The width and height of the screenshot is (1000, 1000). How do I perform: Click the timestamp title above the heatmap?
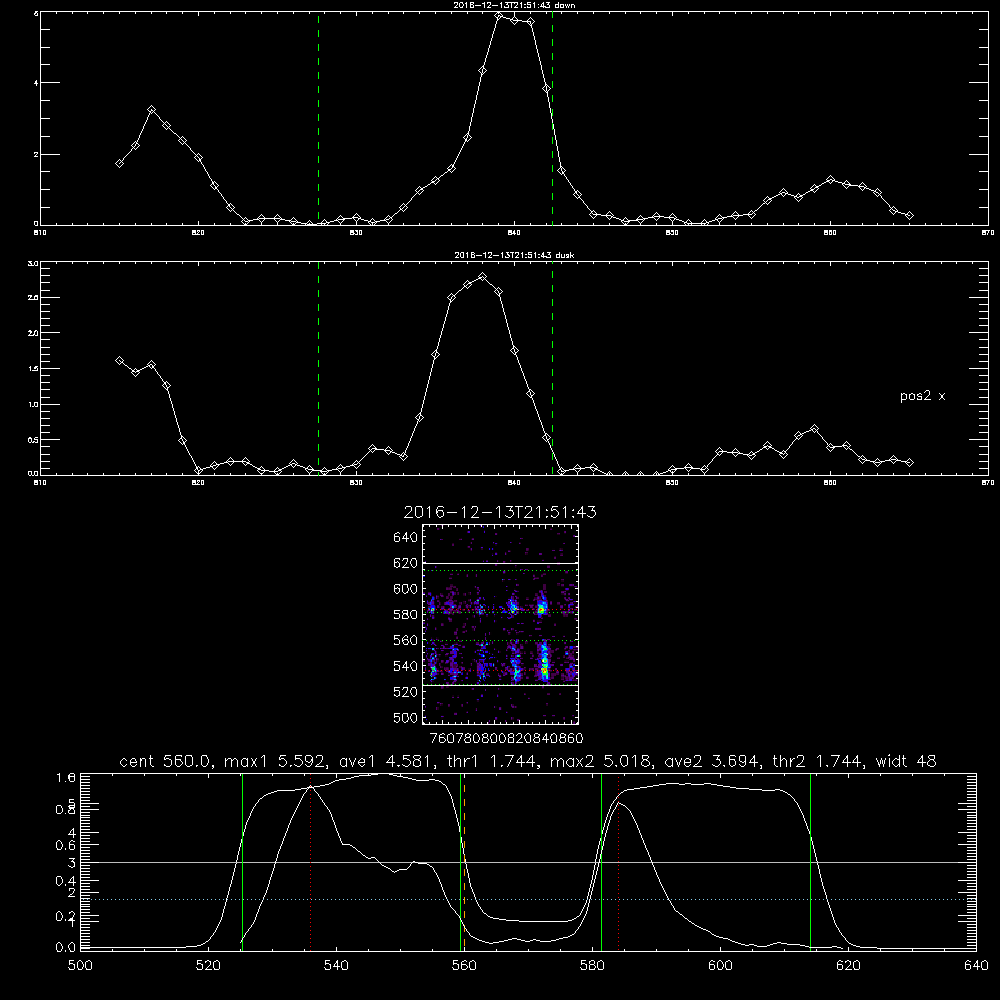click(x=500, y=512)
